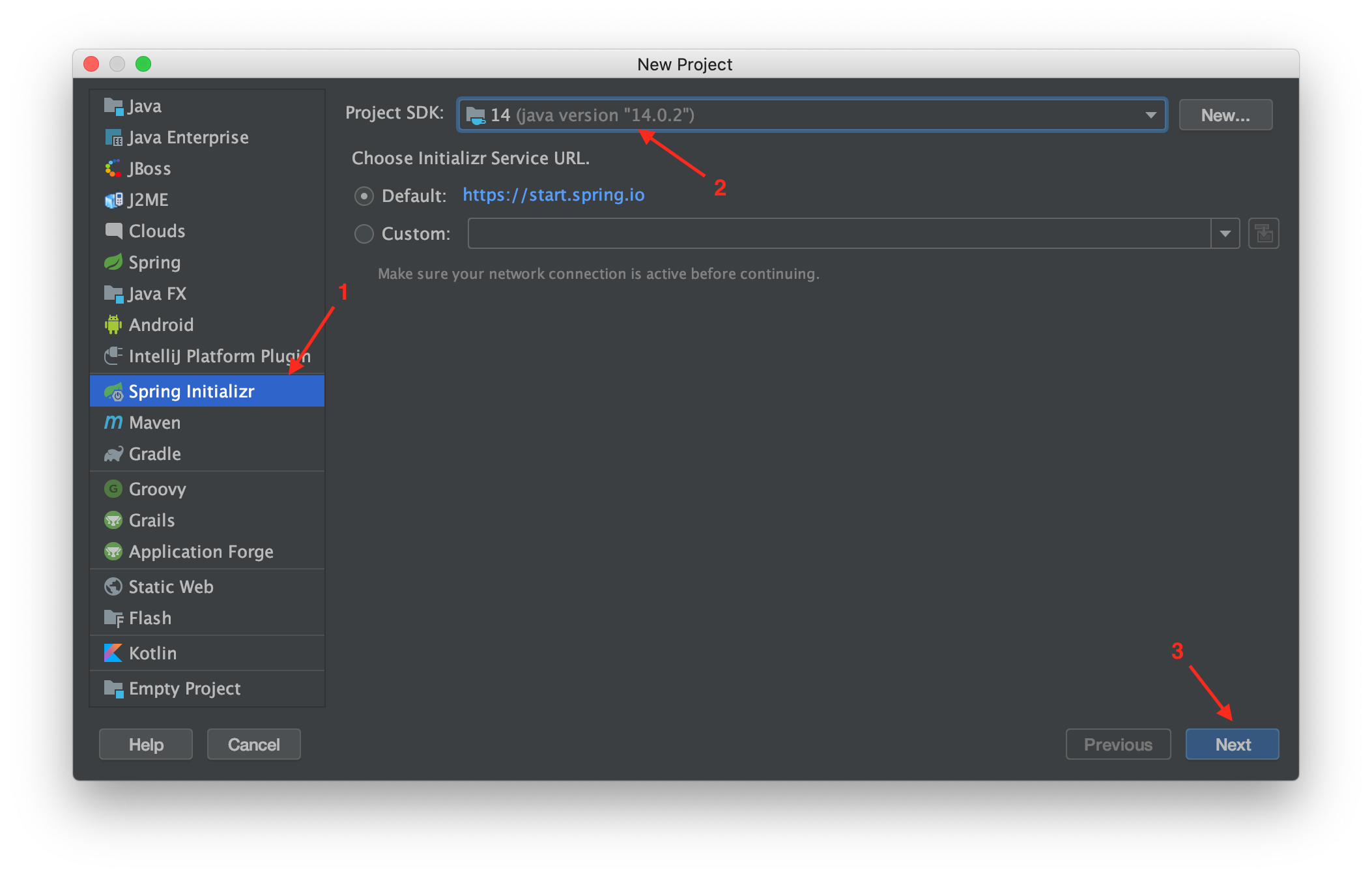Select the Static Web label
The height and width of the screenshot is (877, 1372).
click(x=171, y=586)
